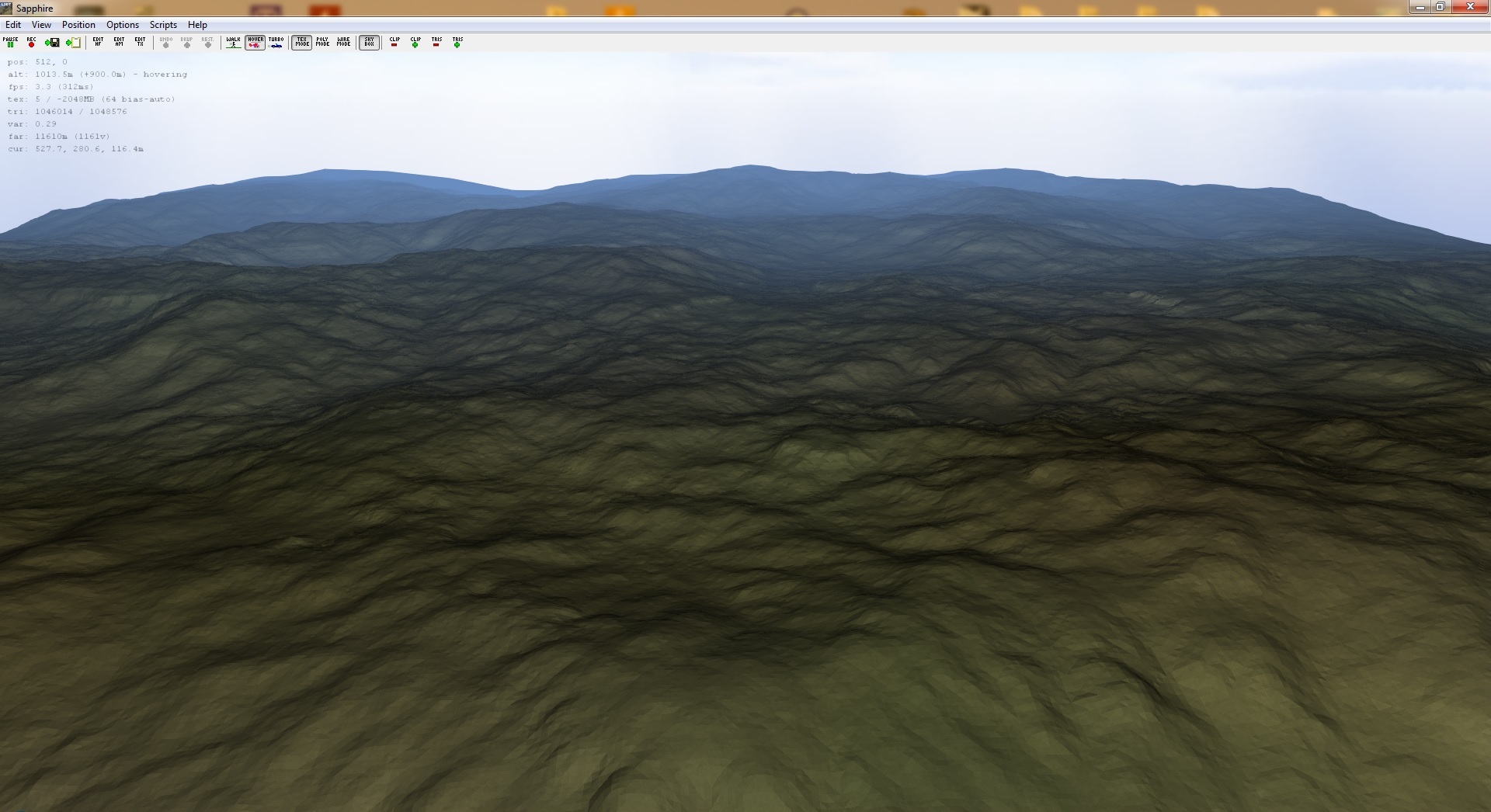Image resolution: width=1491 pixels, height=812 pixels.
Task: Start recording with the REC icon
Action: coord(31,42)
